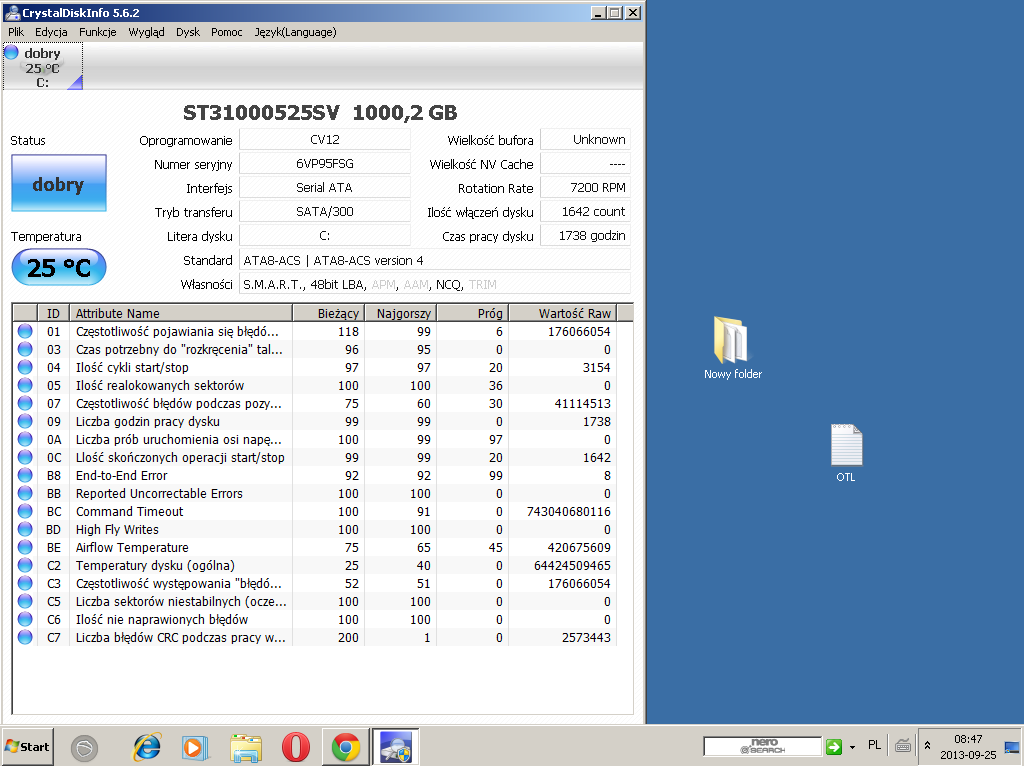
Task: Click the ID column header
Action: coord(53,313)
